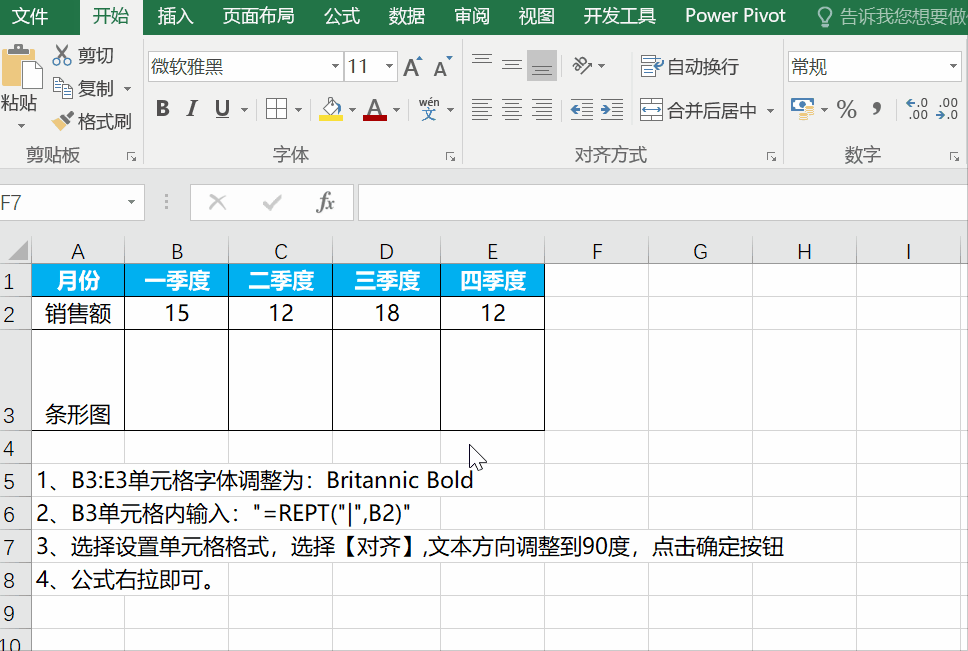Screen dimensions: 968x651
Task: Open Alignment (对齐方式) dialog launcher
Action: 771,157
